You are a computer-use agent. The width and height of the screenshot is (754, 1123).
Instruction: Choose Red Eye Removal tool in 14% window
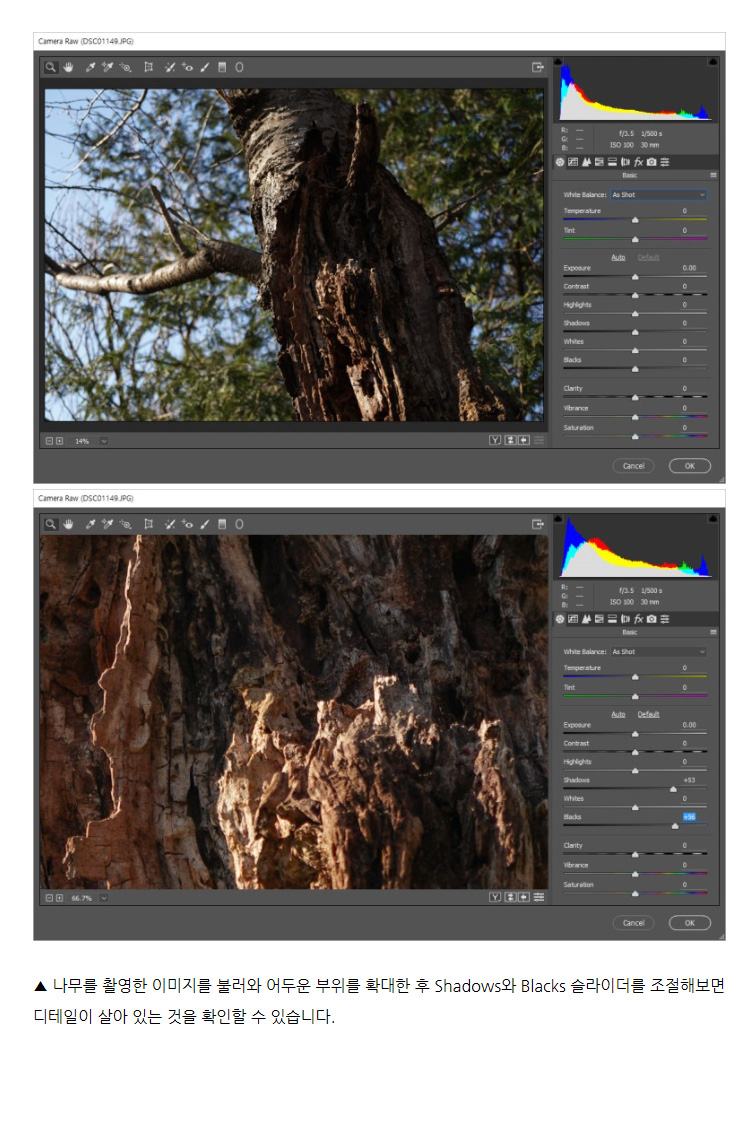pos(188,67)
